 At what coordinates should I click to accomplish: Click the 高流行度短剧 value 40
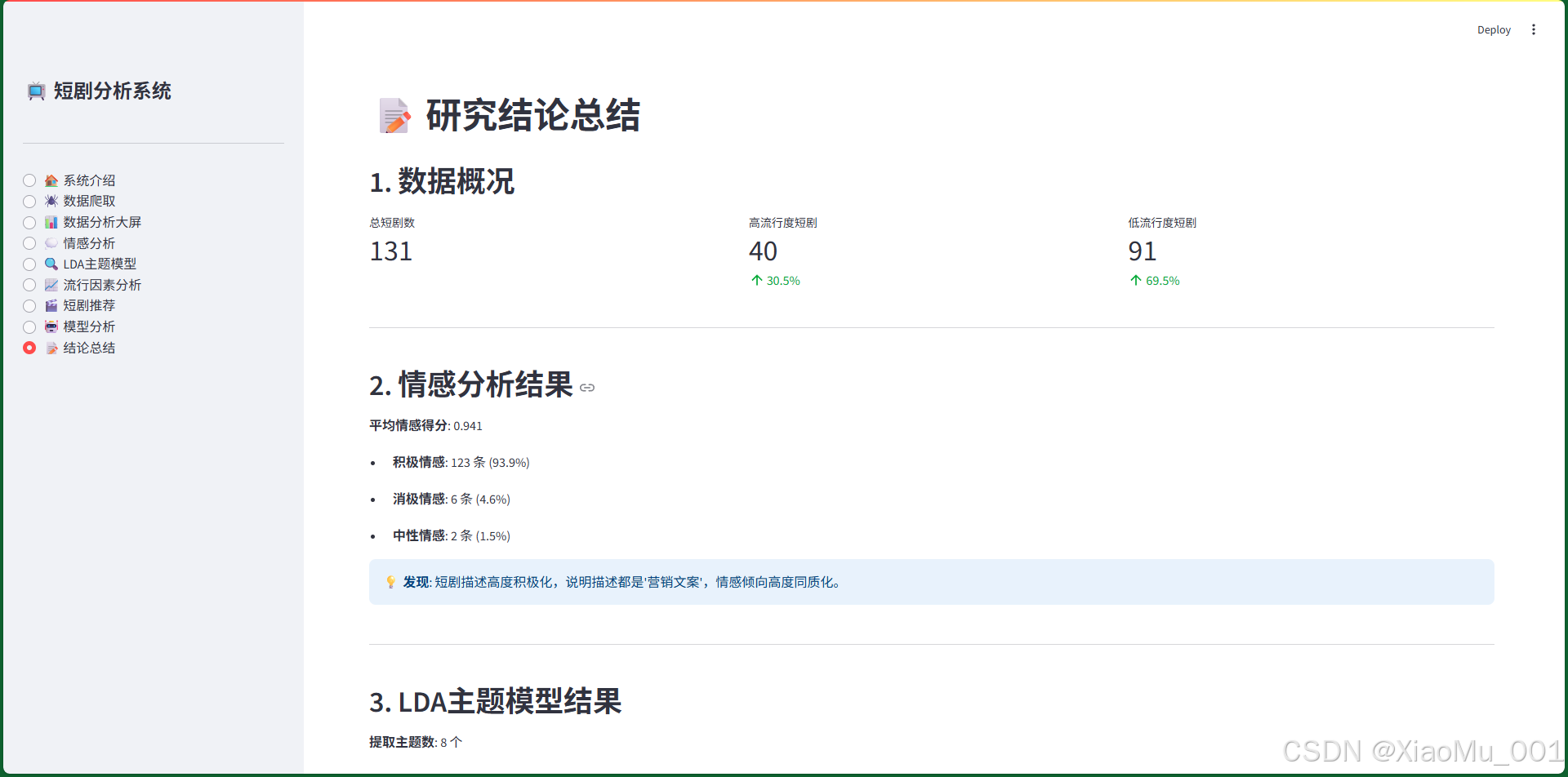(764, 251)
